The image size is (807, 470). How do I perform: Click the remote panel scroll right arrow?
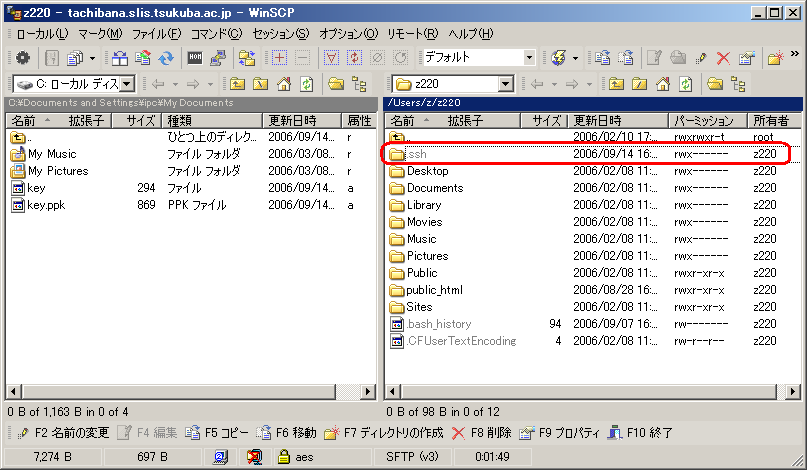point(793,392)
